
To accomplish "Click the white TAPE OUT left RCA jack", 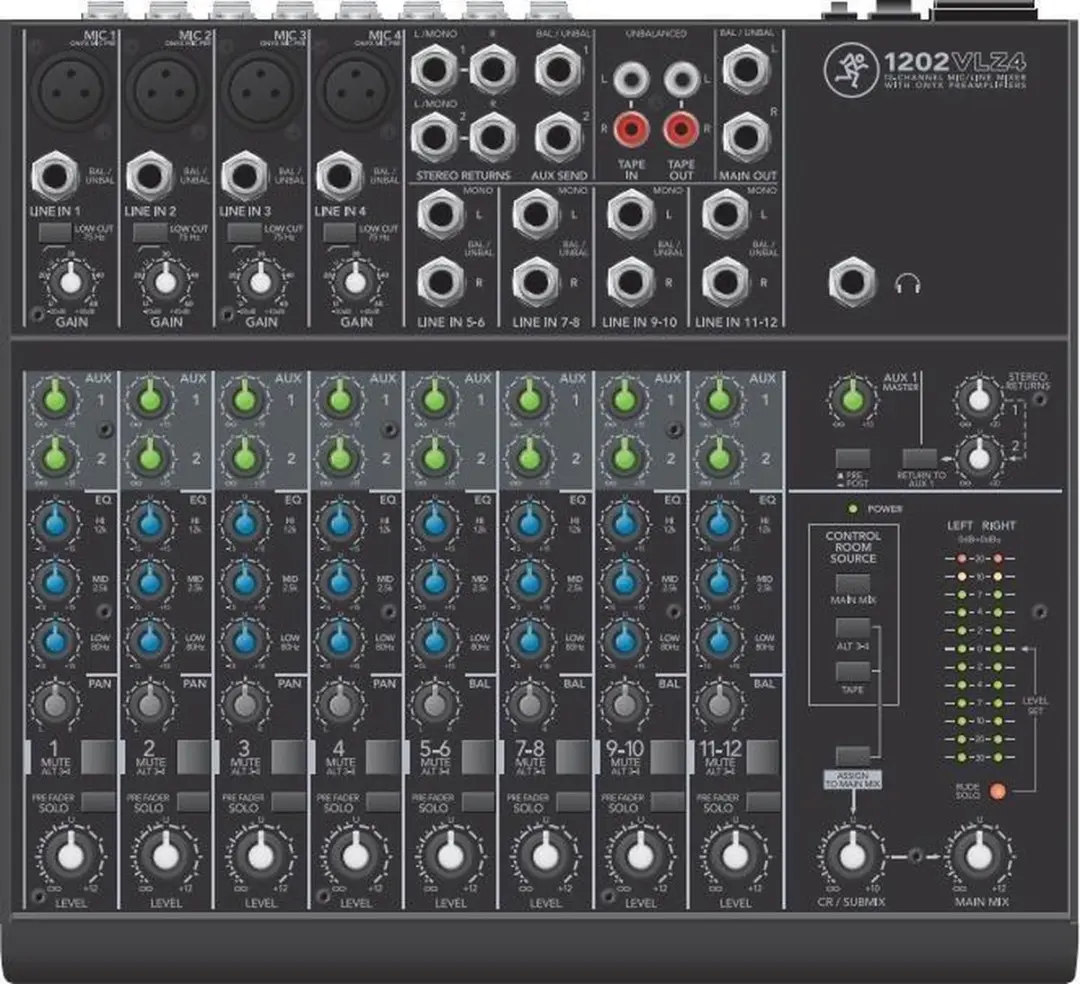I will pyautogui.click(x=681, y=78).
